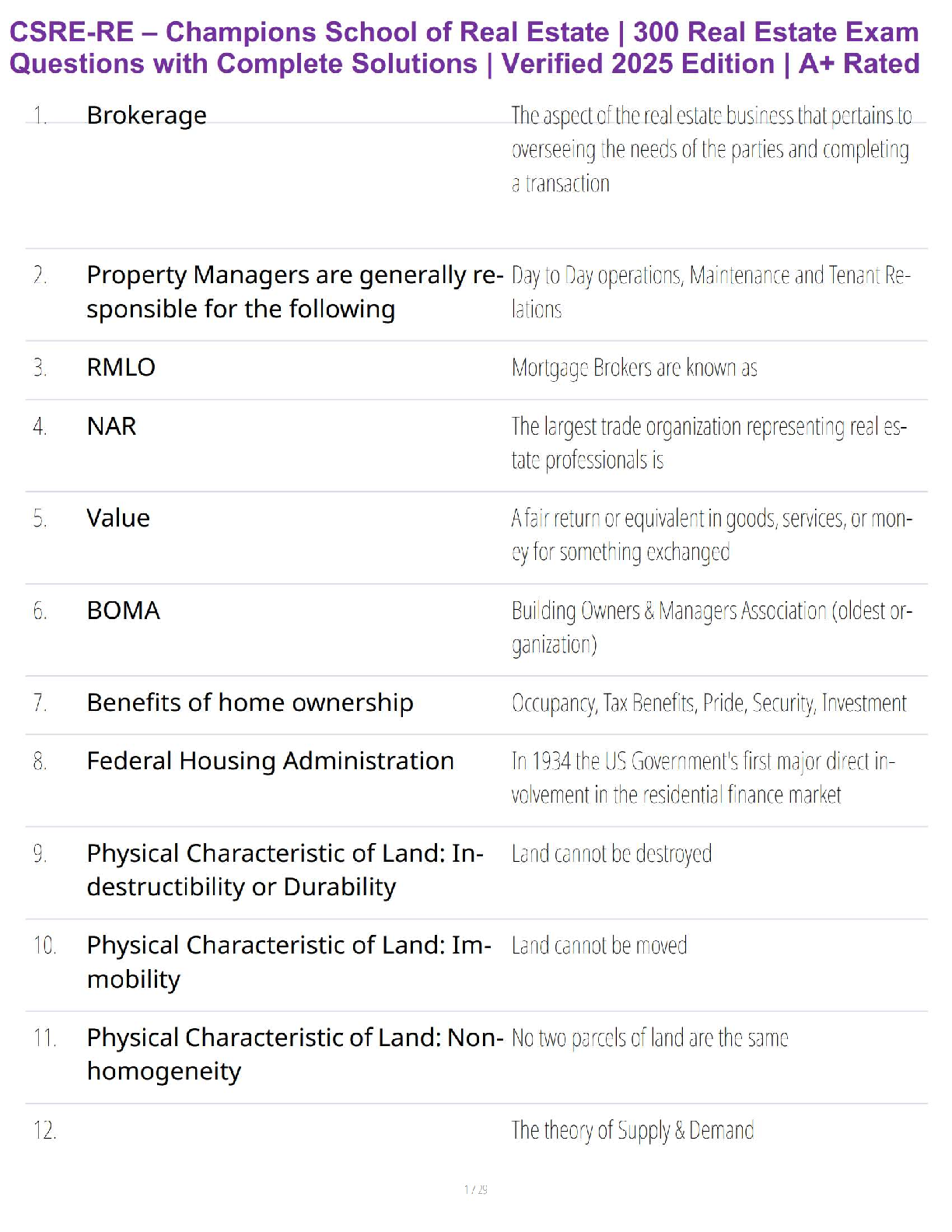Click "Mortgage Brokers are known as" definition
Viewport: 952px width, 1232px height.
tap(634, 368)
